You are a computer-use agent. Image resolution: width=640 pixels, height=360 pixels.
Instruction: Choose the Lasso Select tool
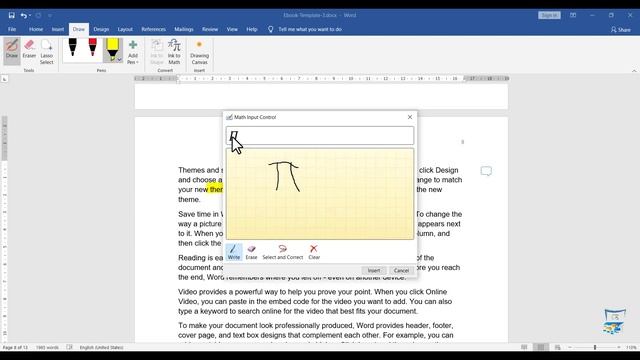pyautogui.click(x=47, y=51)
